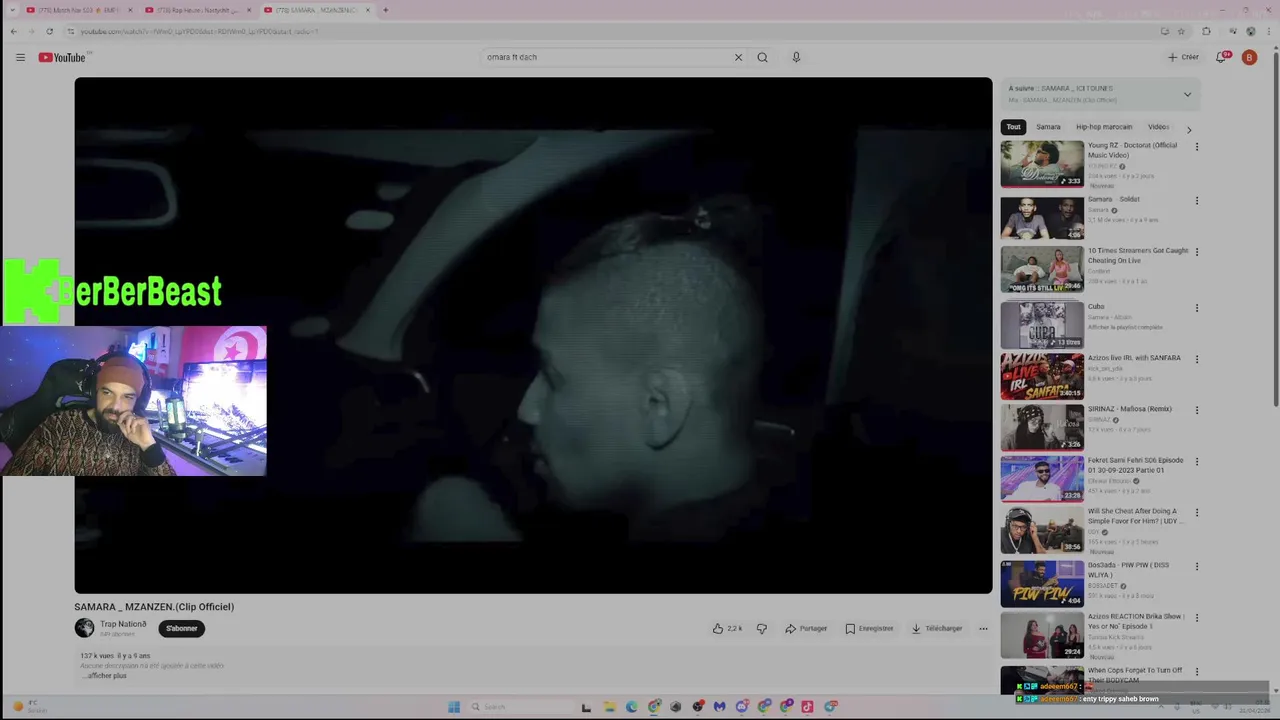Open Young RZ Doctorat video thumbnail
This screenshot has width=1280, height=720.
point(1042,163)
